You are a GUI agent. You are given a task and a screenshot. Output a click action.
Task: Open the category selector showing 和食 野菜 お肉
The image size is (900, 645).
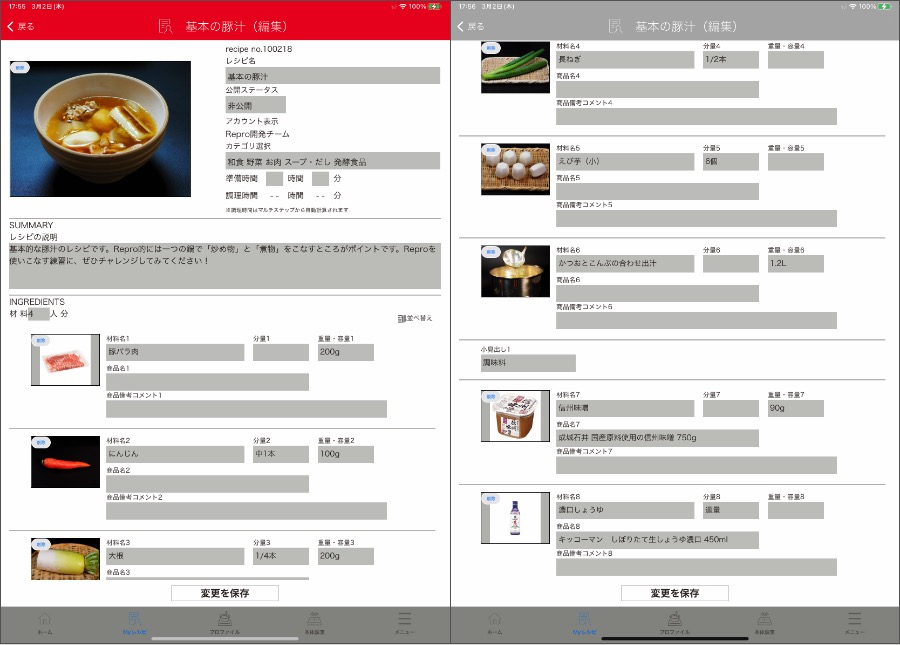332,161
